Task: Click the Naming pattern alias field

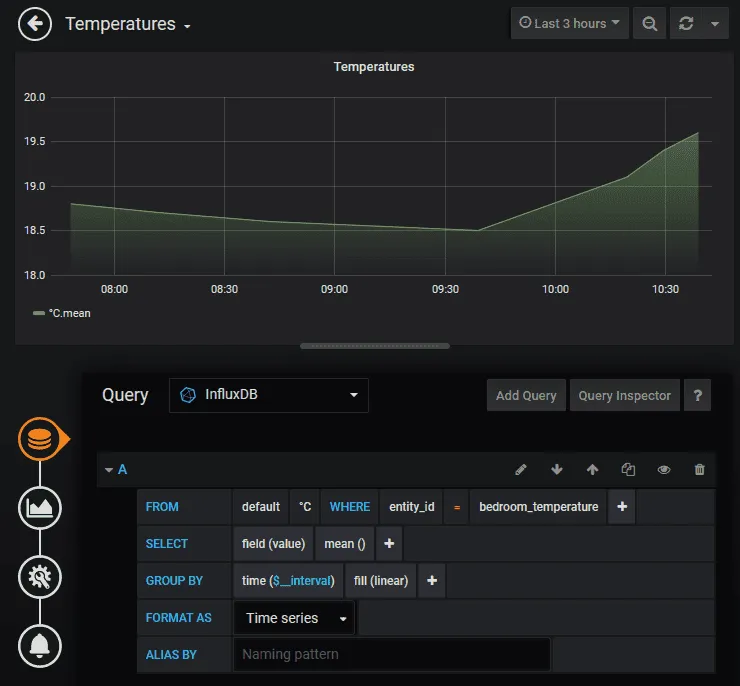Action: [392, 654]
